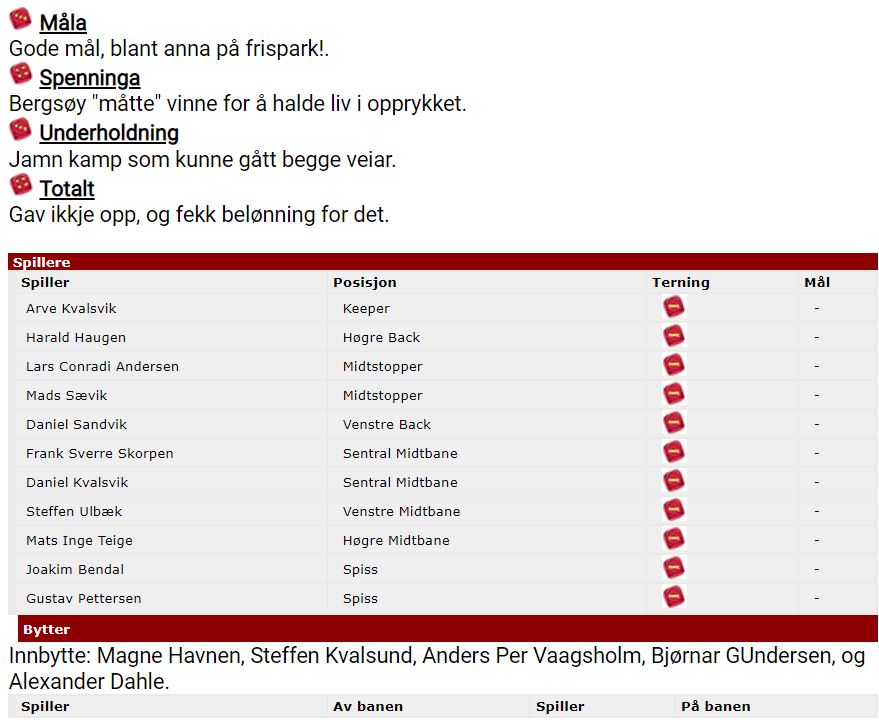Click the dice icon next to Totalt
879x720 pixels.
(21, 185)
